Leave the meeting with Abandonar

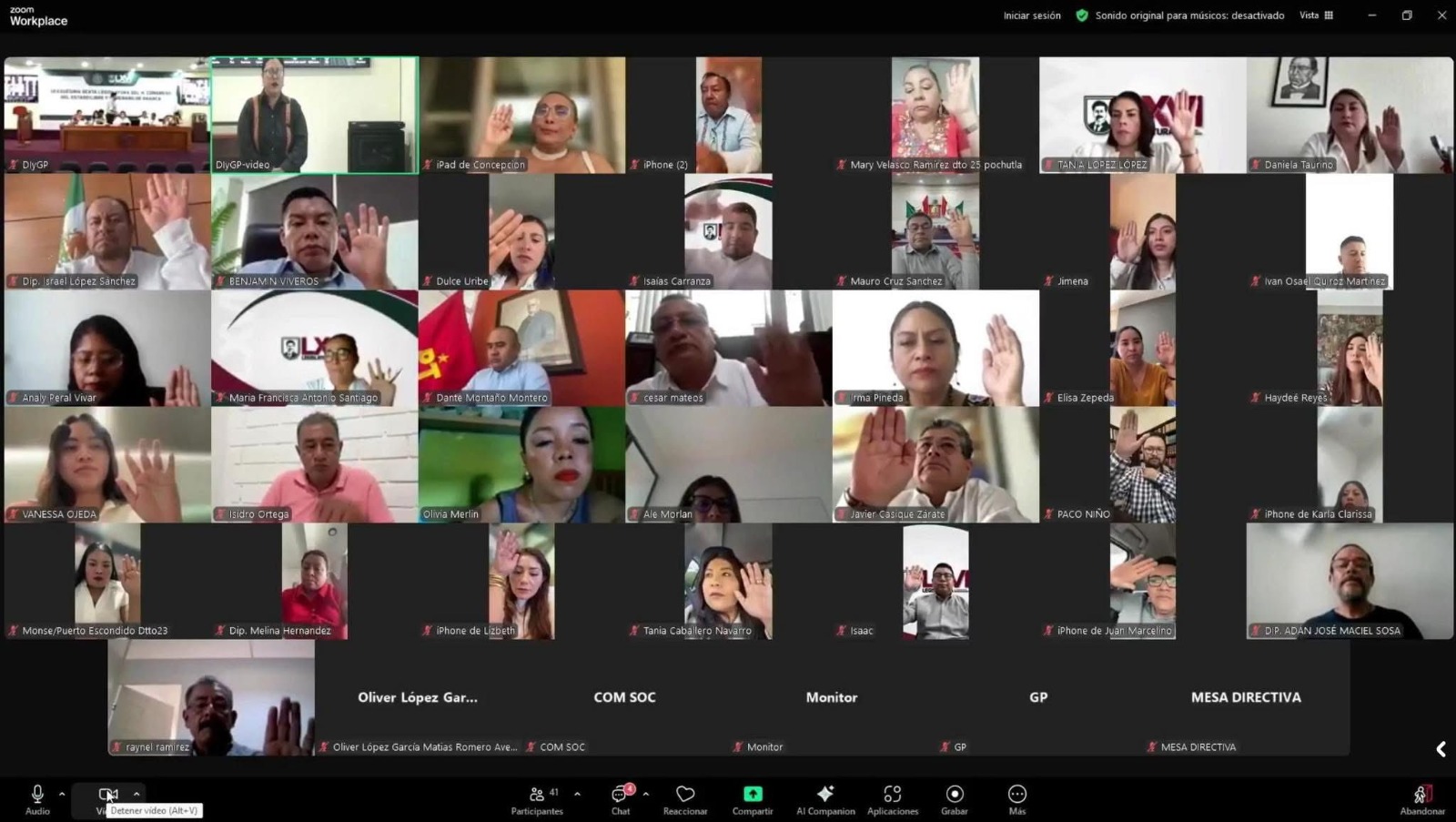pos(1421,798)
